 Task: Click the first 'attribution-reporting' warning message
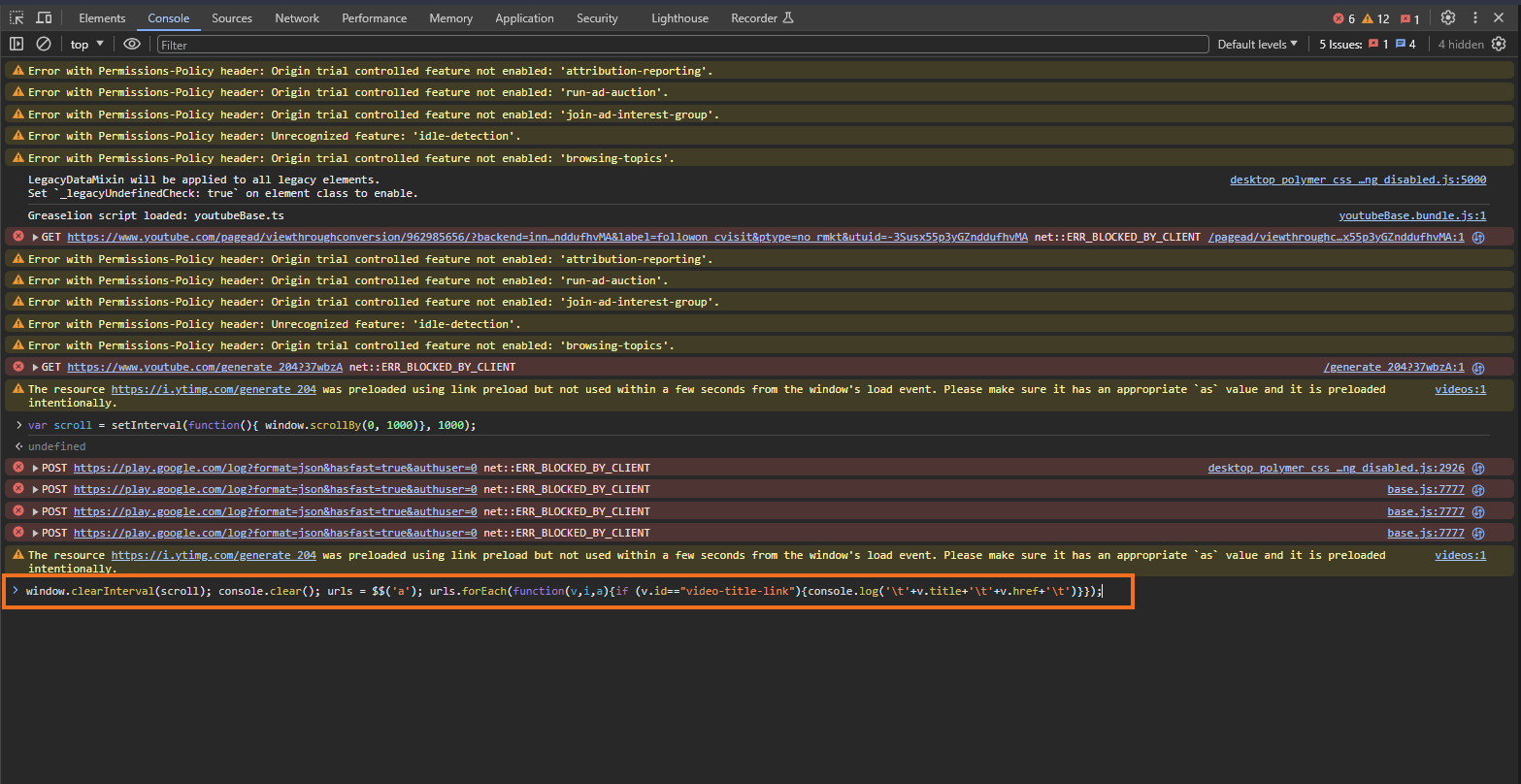tap(371, 71)
